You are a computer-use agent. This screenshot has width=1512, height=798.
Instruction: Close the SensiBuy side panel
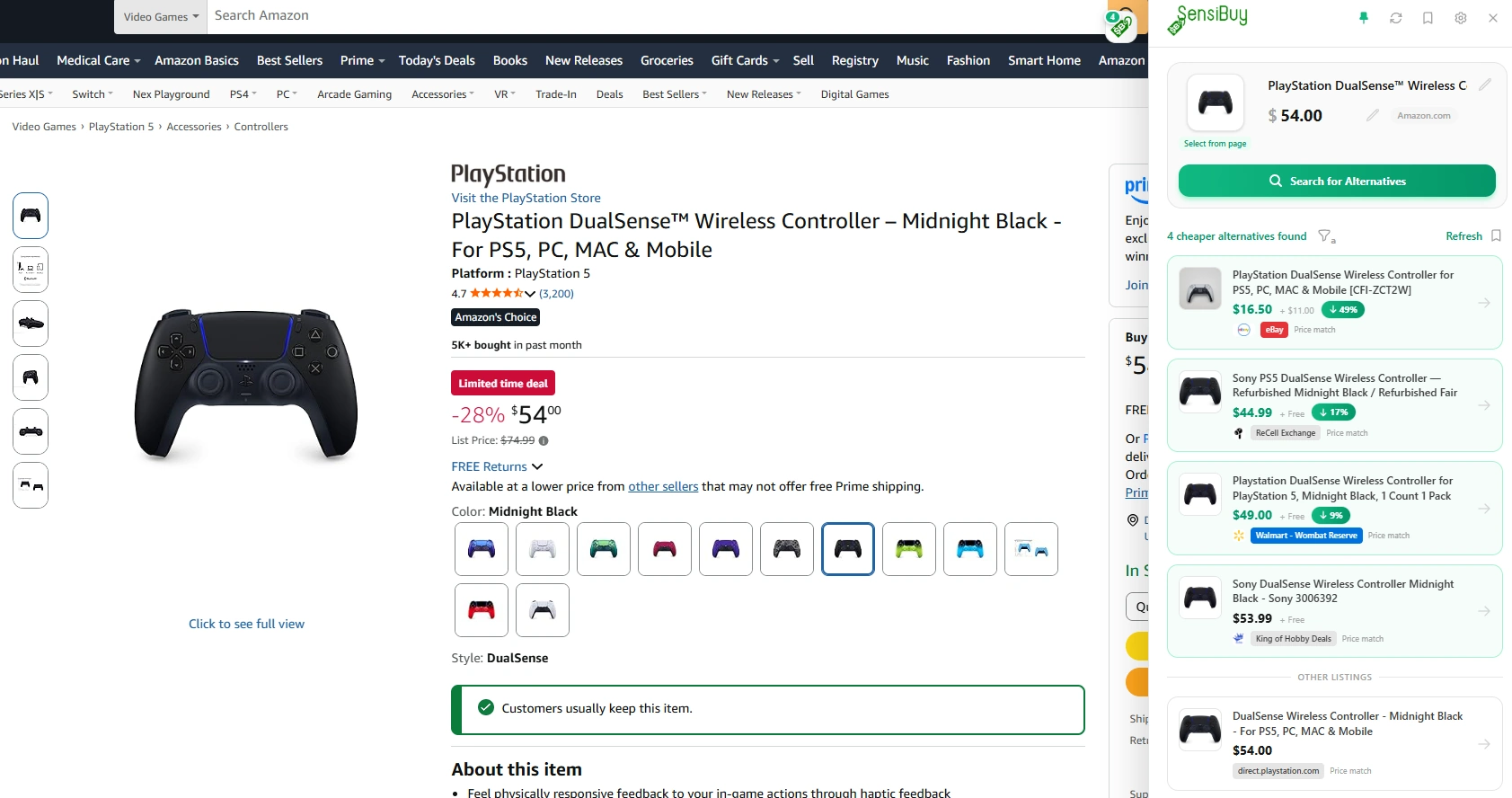tap(1493, 18)
